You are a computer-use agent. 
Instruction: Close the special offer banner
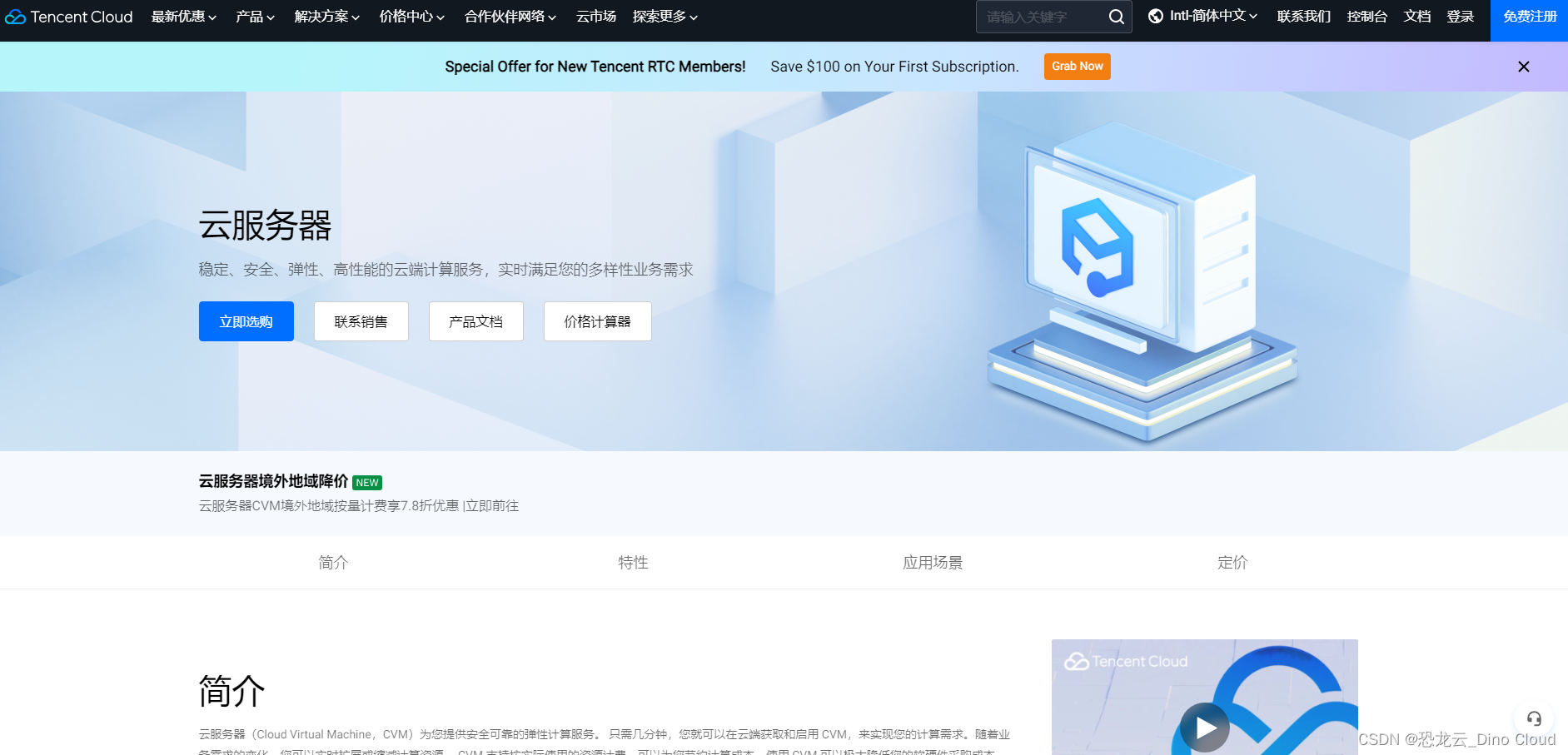[1524, 67]
